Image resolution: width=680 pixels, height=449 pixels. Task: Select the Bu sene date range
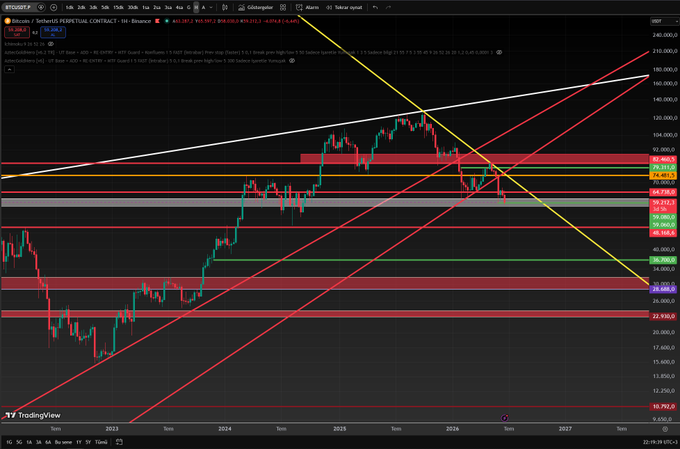[x=63, y=442]
